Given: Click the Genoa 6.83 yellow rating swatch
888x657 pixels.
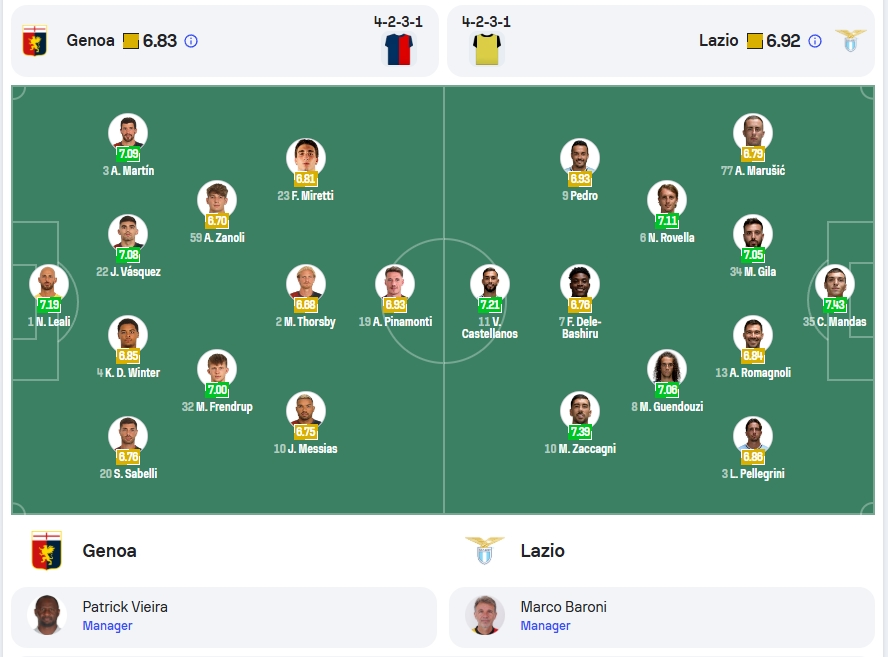Looking at the screenshot, I should (x=131, y=41).
